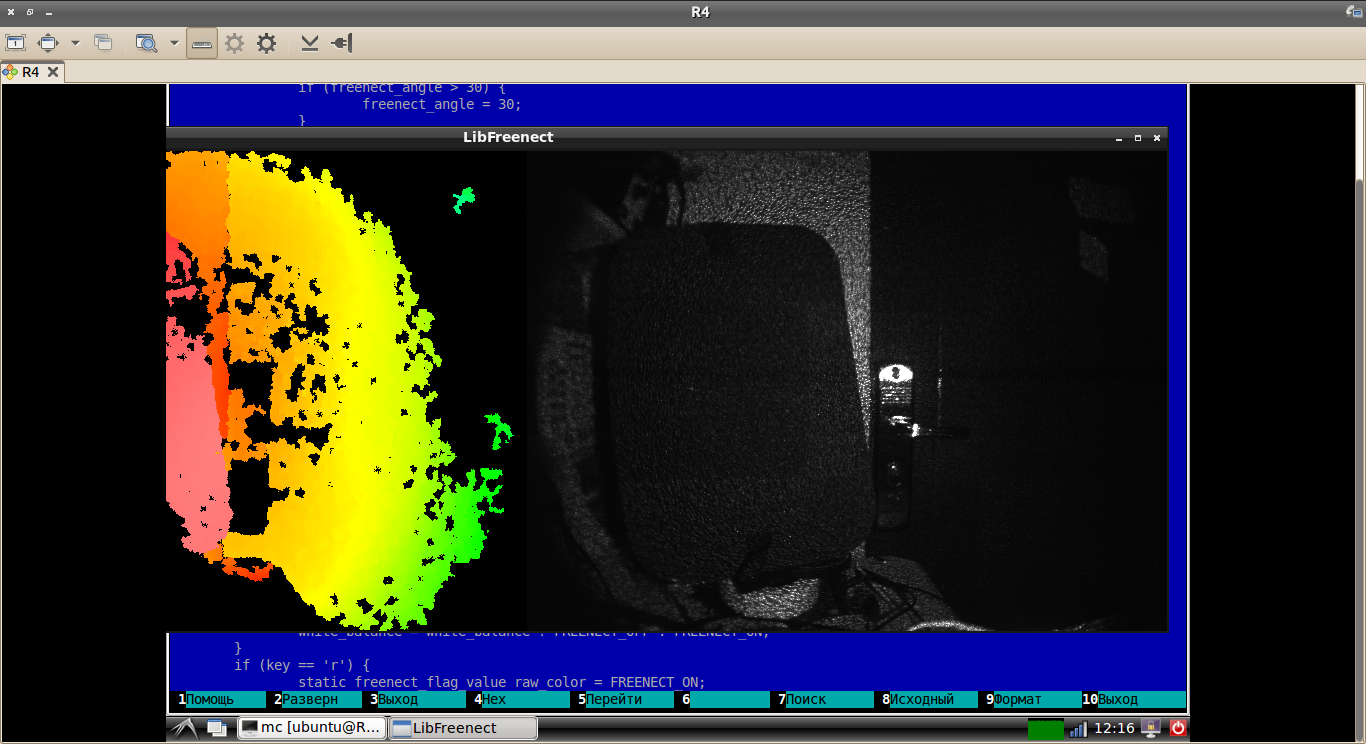
Task: Open the black gear settings icon
Action: (x=266, y=43)
